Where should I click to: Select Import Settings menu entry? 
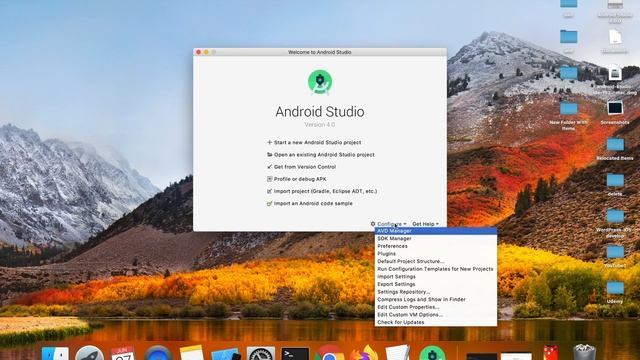point(436,276)
